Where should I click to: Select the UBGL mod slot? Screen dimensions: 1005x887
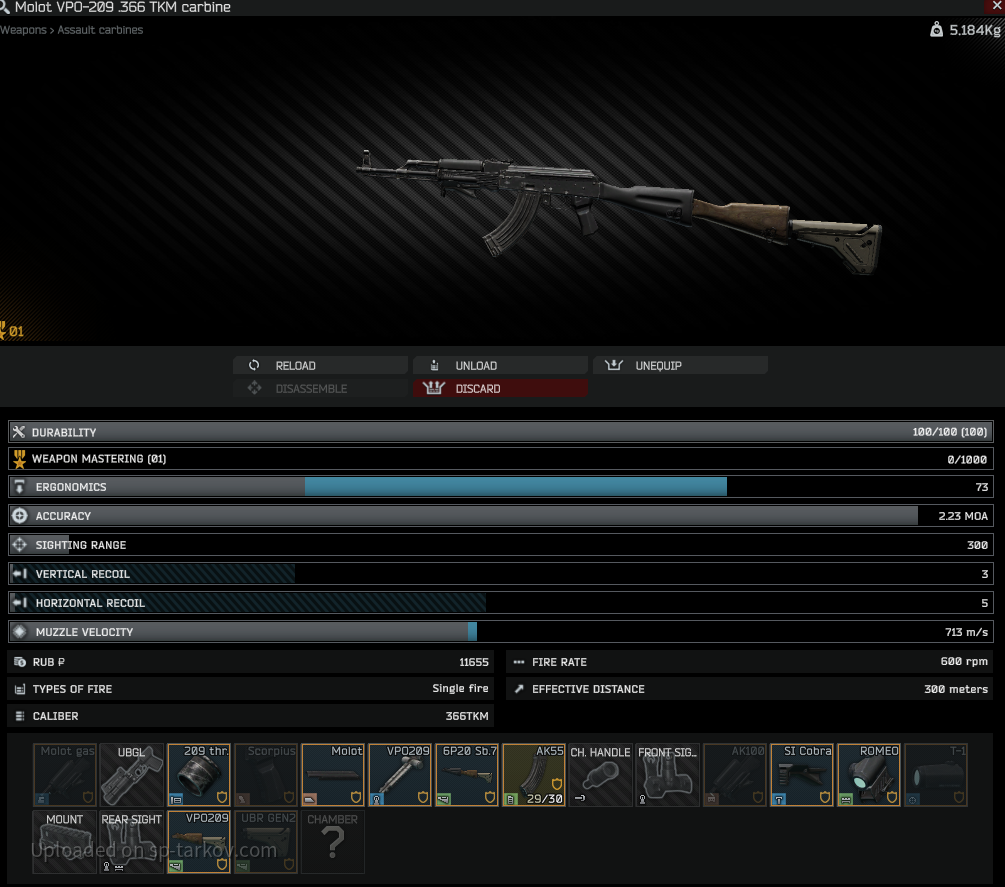tap(132, 775)
